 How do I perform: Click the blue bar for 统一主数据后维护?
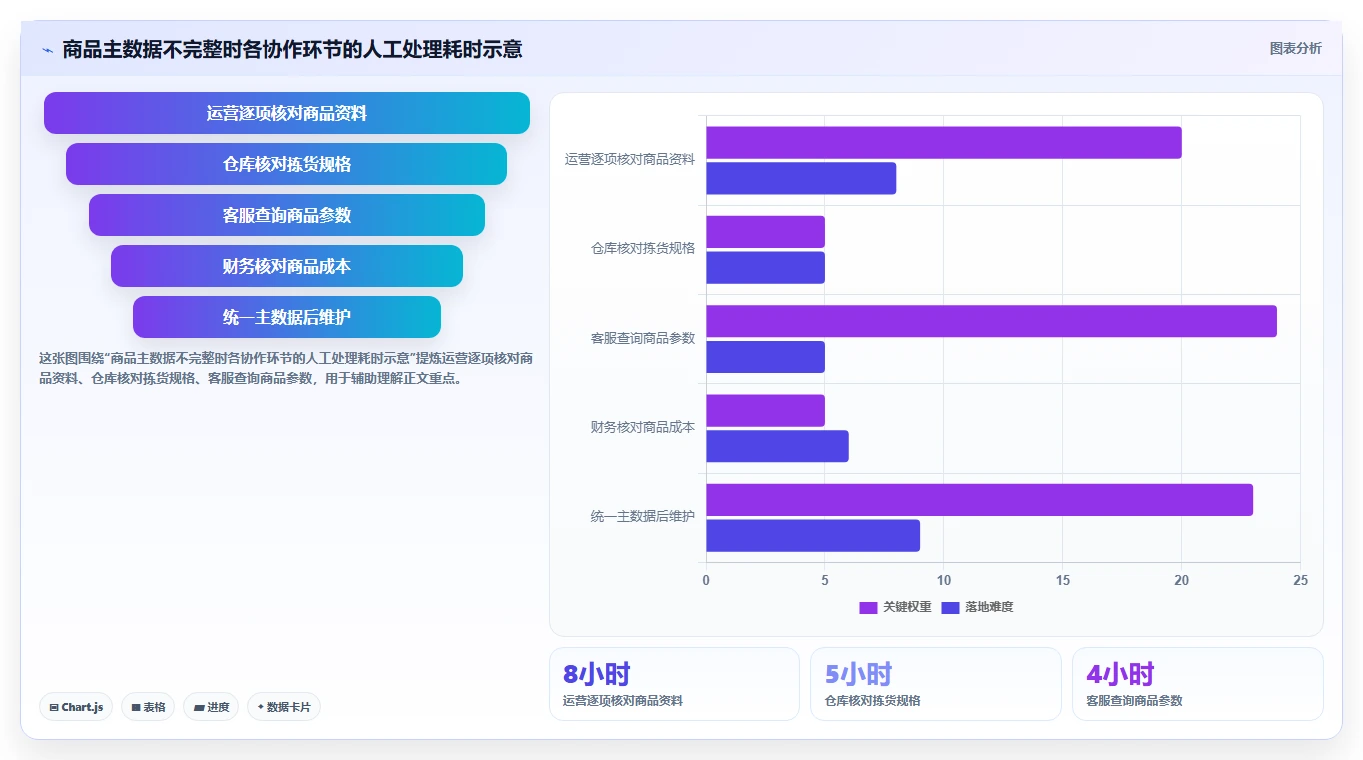pos(813,535)
